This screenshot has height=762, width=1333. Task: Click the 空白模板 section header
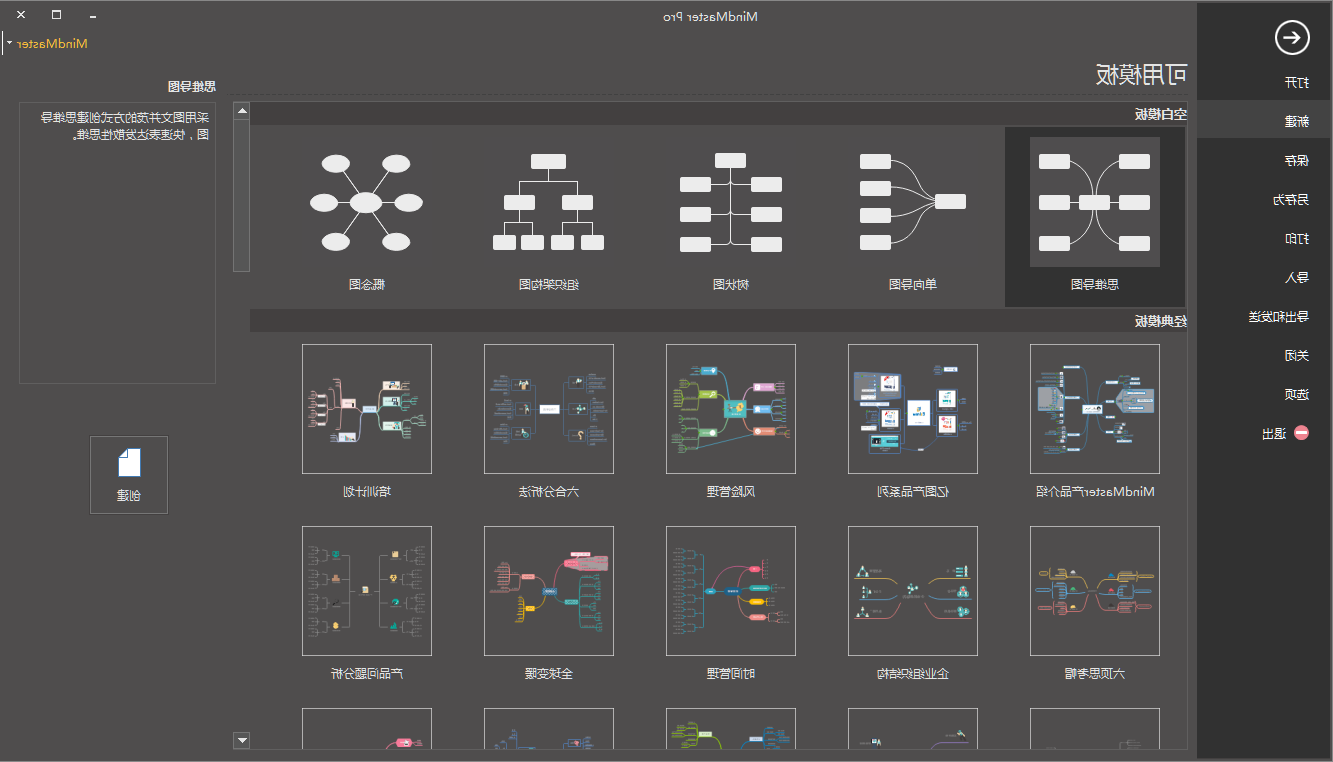coord(718,114)
